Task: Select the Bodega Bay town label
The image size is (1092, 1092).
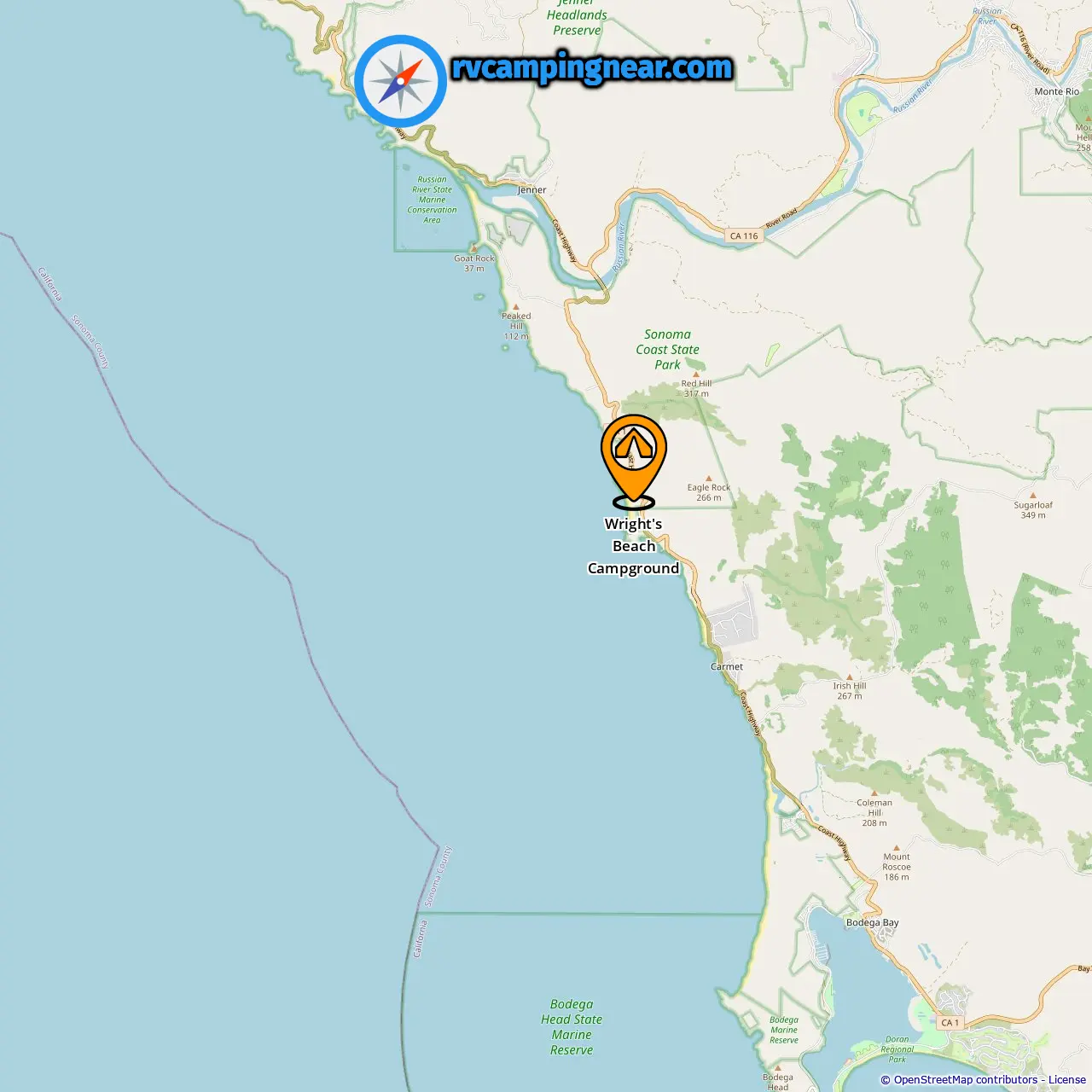Action: pyautogui.click(x=872, y=923)
